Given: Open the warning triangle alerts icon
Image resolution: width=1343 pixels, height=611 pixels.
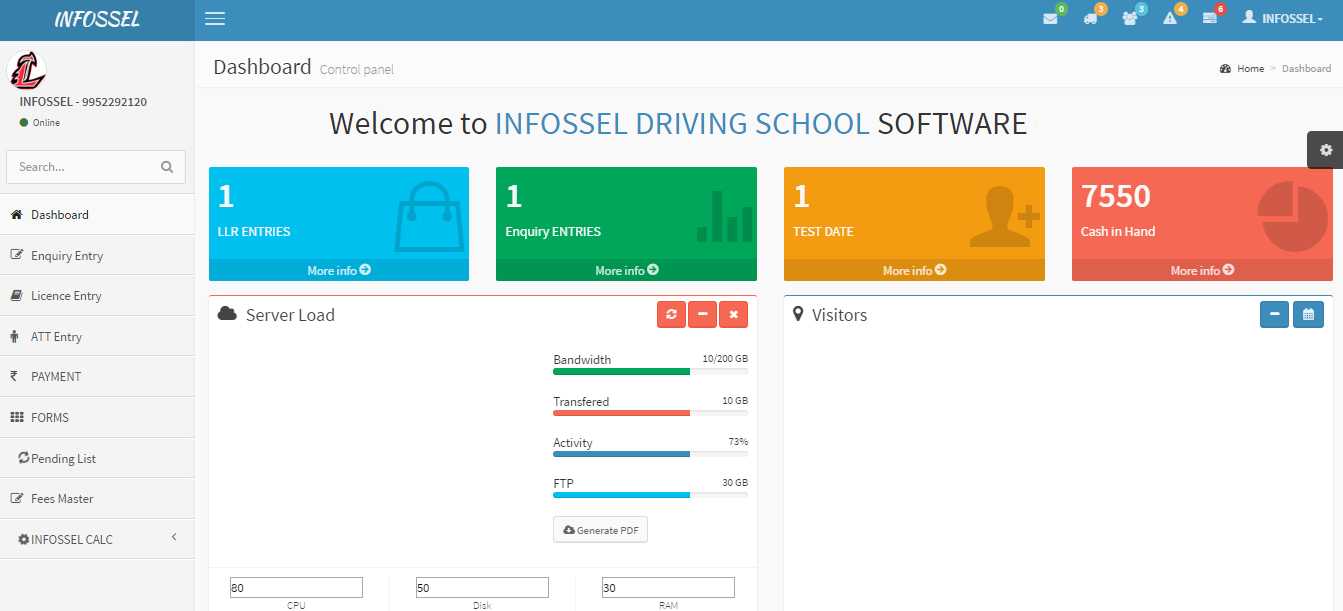Looking at the screenshot, I should (x=1170, y=19).
